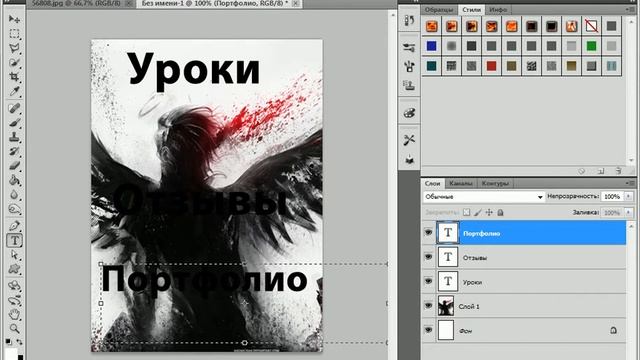Switch to the 56808.jpg document tab

tap(76, 3)
